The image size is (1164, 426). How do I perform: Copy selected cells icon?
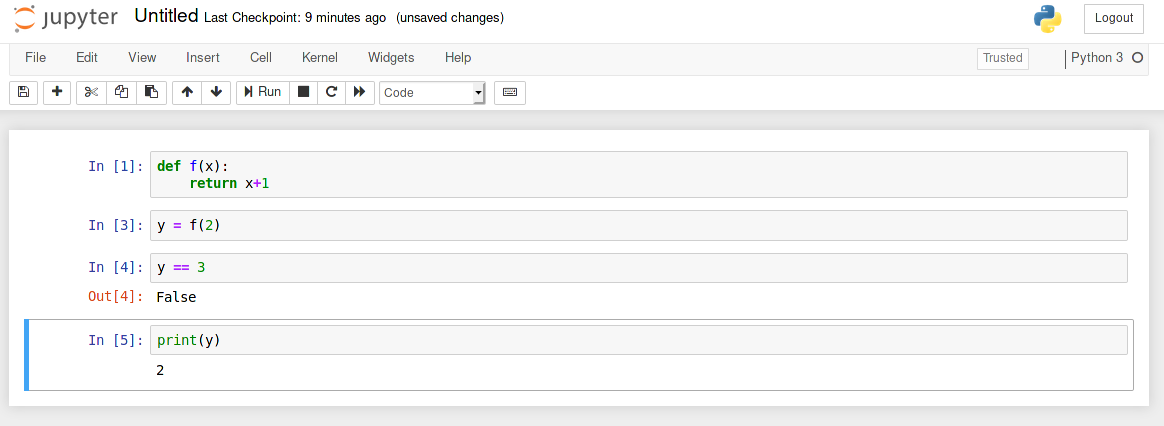click(121, 92)
